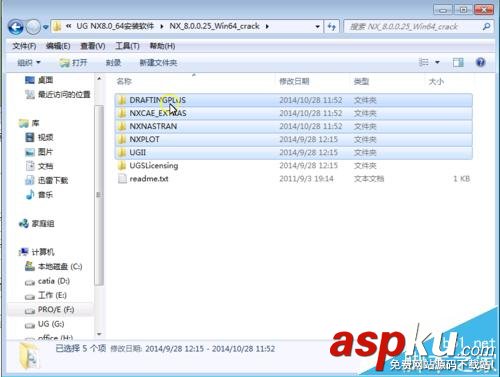Expand the arrow after NX_8.0.0.25_Win64_crack breadcrumb
The height and width of the screenshot is (377, 500).
(267, 26)
